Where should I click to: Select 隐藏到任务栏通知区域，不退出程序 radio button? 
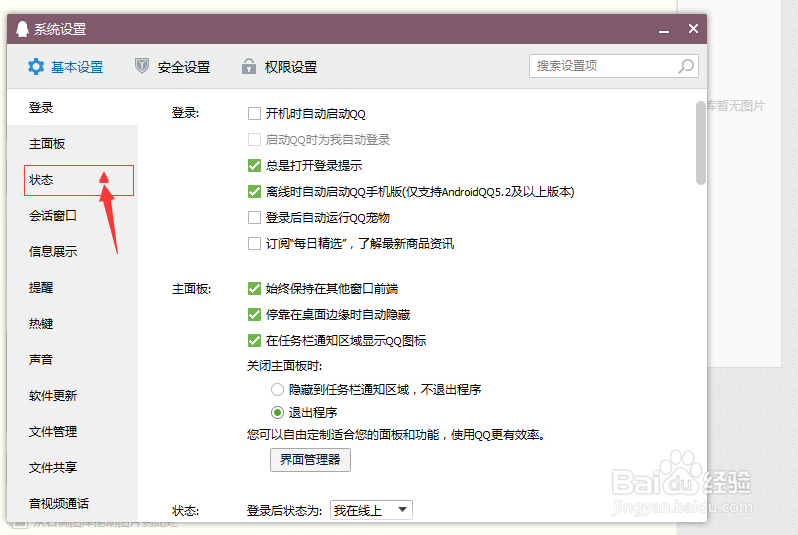tap(277, 389)
